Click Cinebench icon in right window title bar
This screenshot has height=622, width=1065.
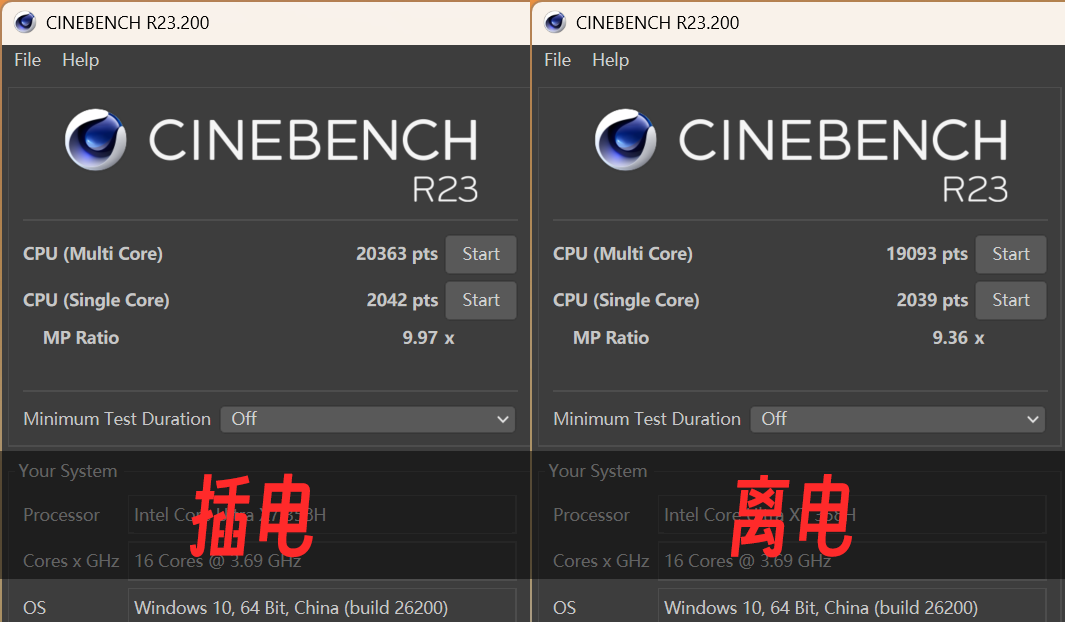pos(555,22)
